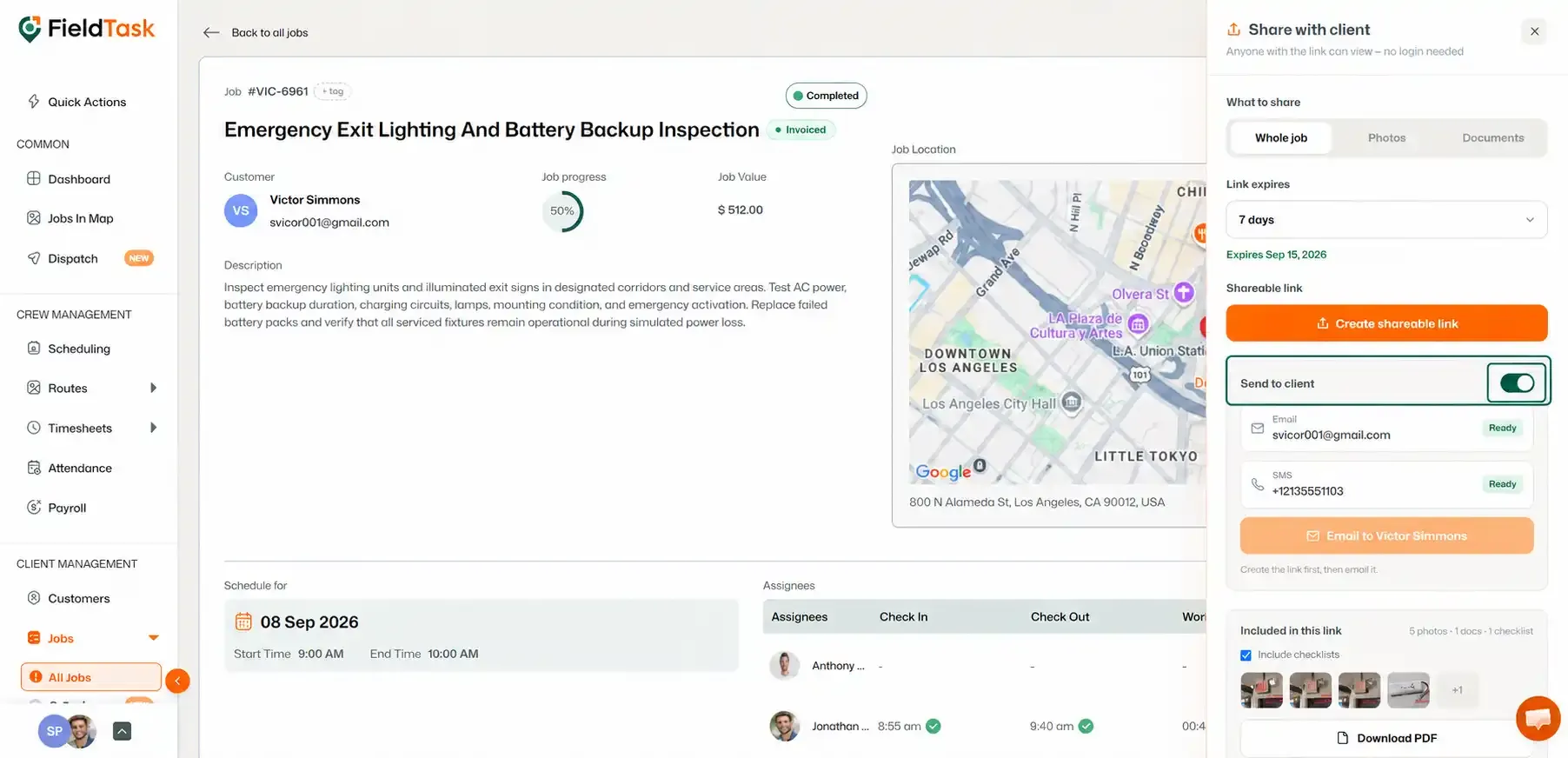Screen dimensions: 1568x758
Task: Click the VS customer avatar
Action: pos(241,210)
